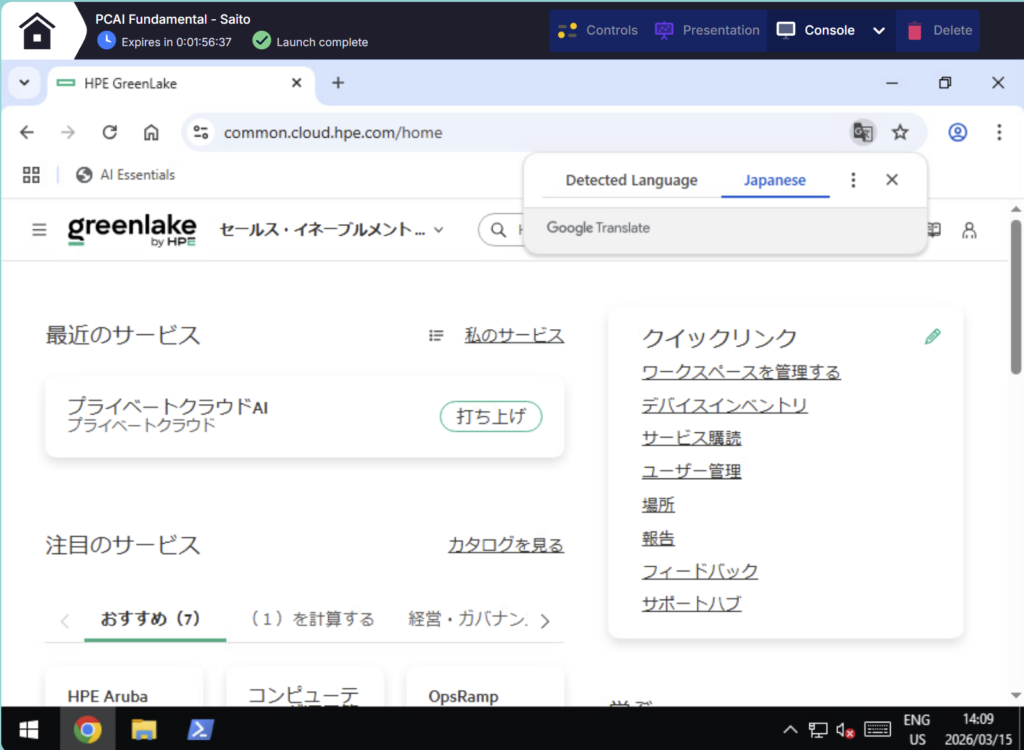Expand the Console dropdown arrow
Screen dimensions: 1024x750
pos(879,30)
